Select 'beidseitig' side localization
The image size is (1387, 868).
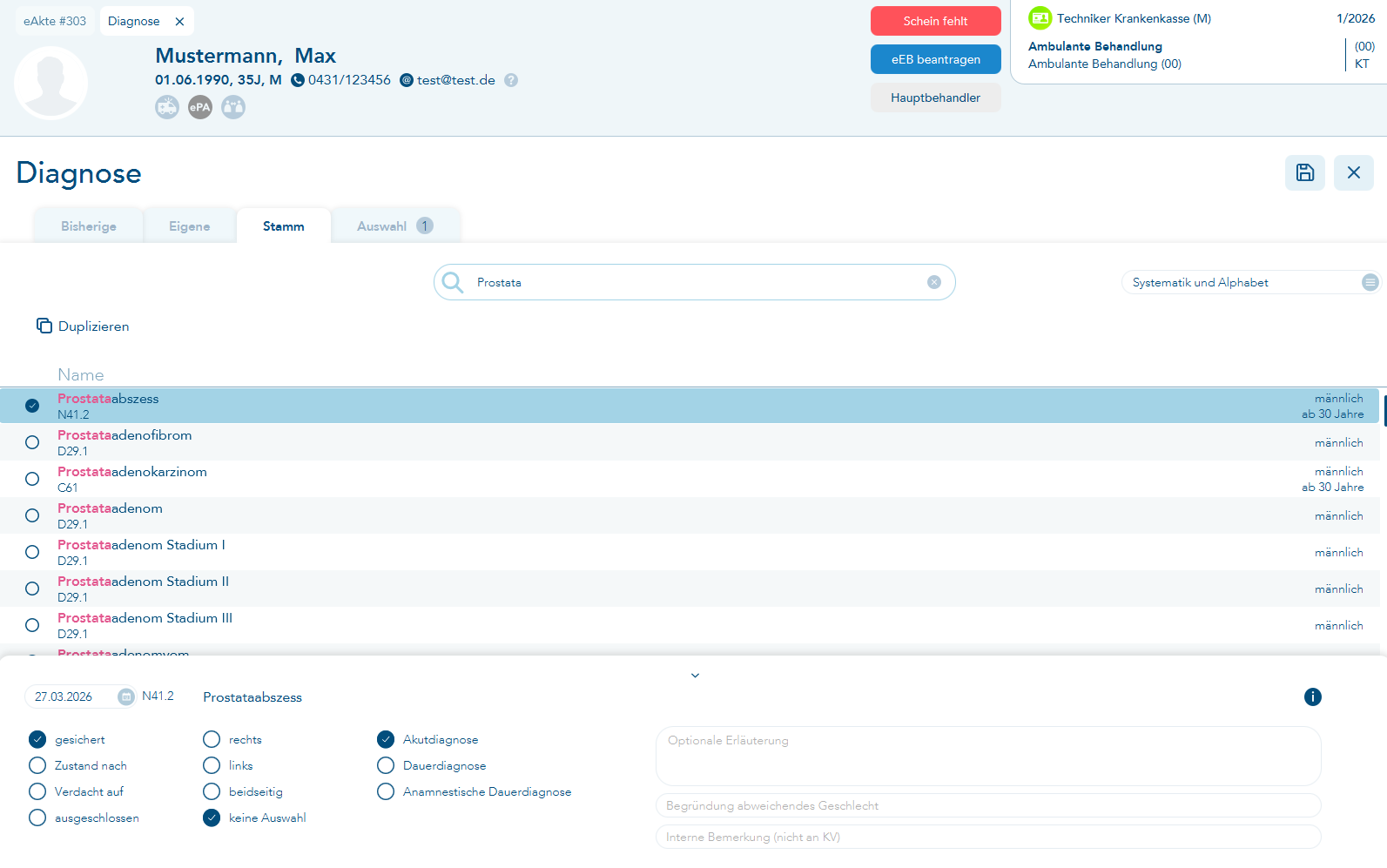(x=212, y=791)
